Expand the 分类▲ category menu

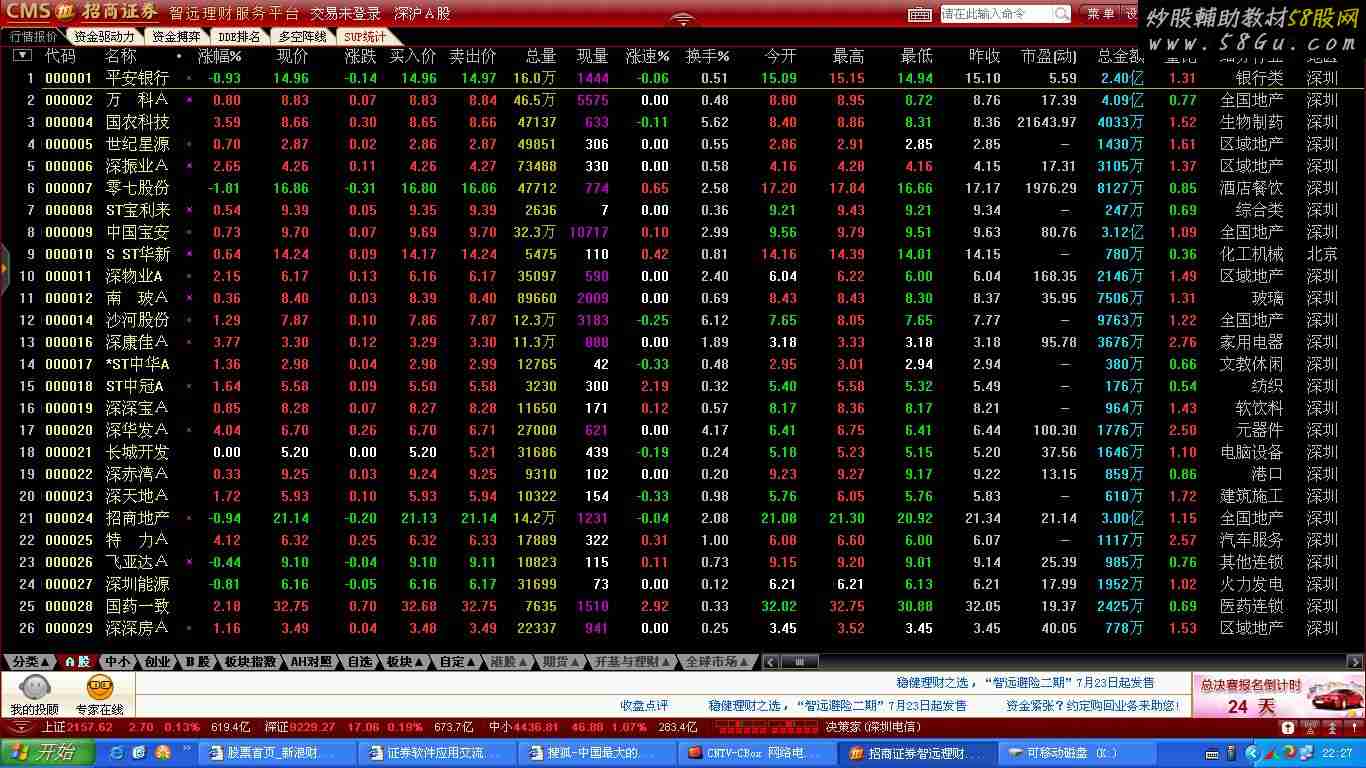29,662
